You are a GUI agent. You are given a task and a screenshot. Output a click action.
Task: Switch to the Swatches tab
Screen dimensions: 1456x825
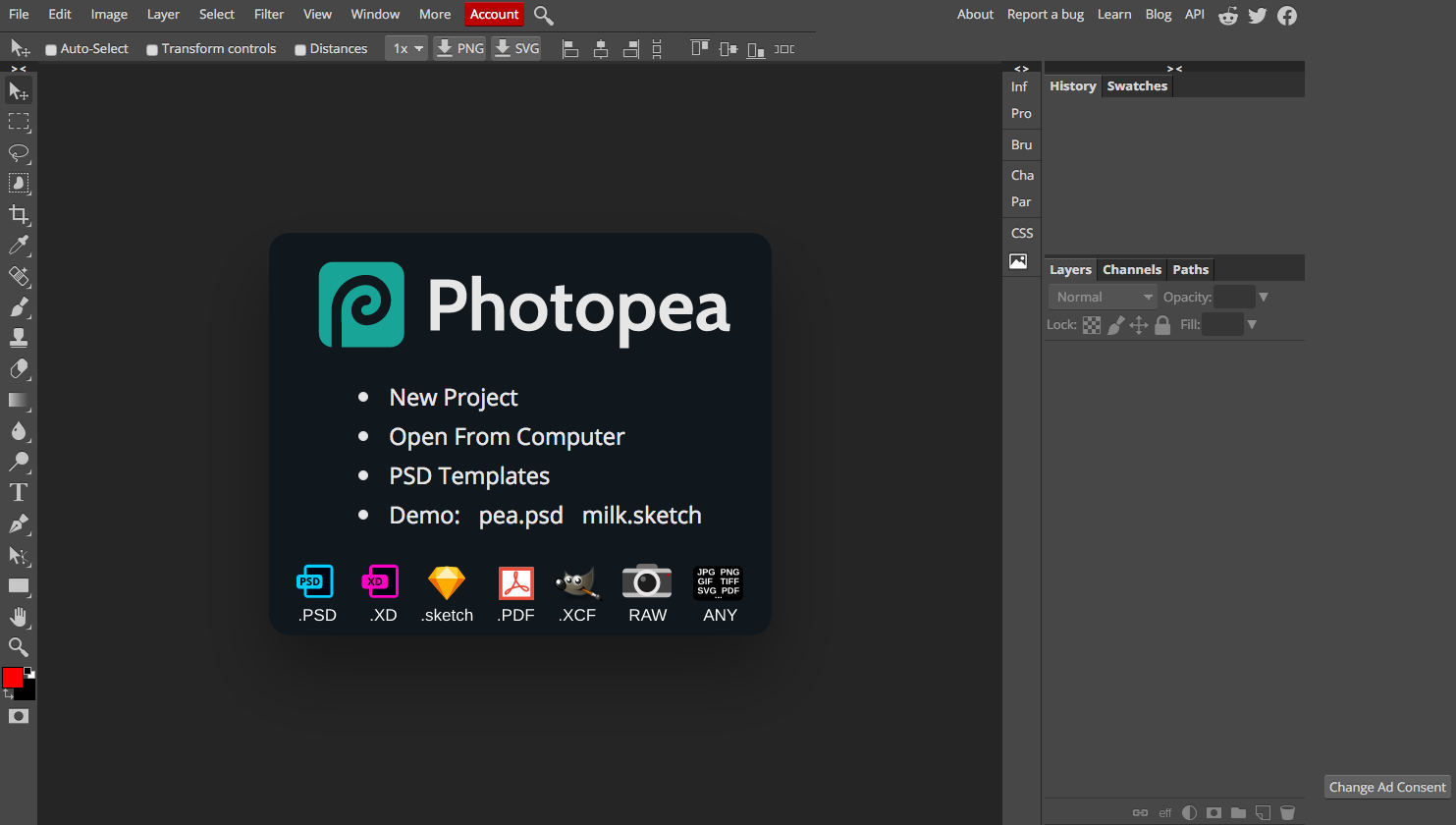[x=1137, y=86]
